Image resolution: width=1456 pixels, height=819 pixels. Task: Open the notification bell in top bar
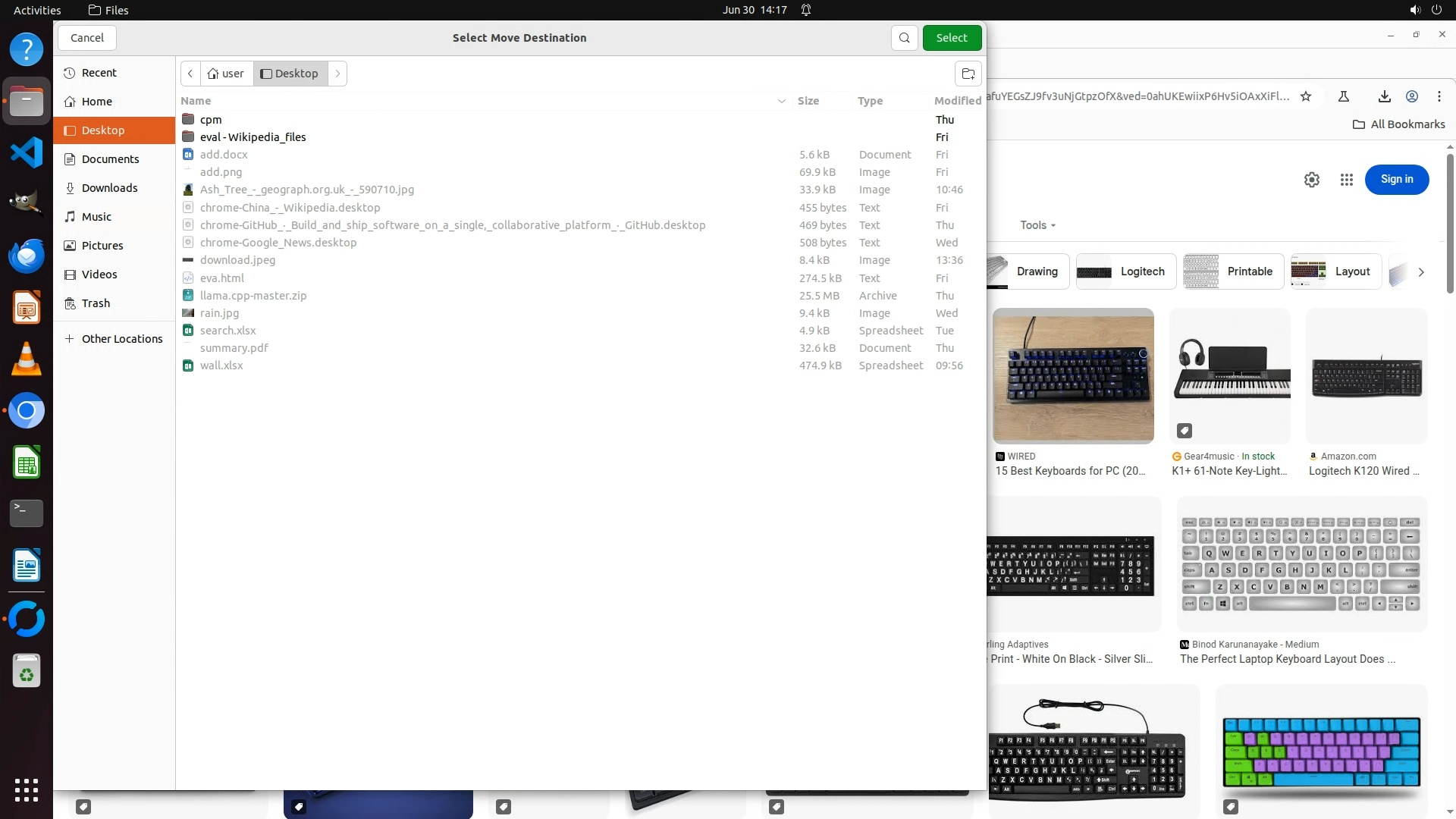click(806, 10)
